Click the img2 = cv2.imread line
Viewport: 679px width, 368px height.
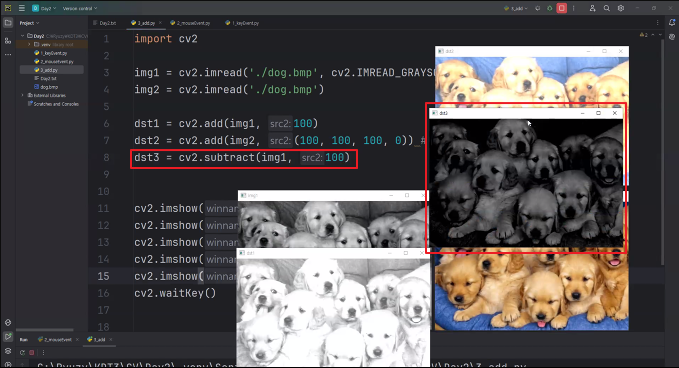point(229,90)
